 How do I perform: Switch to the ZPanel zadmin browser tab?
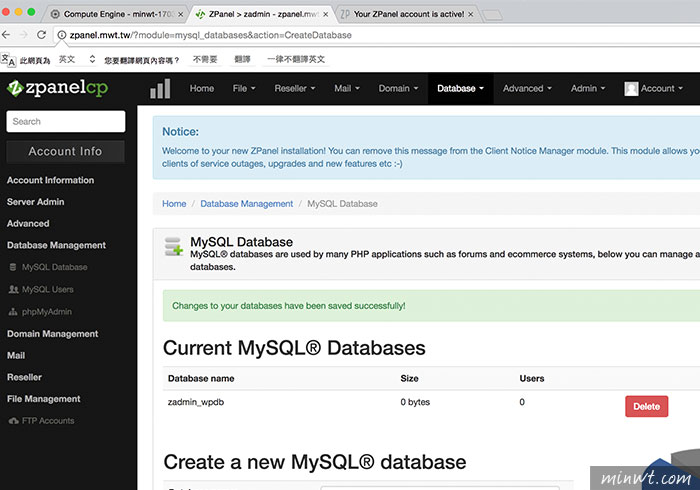click(263, 14)
